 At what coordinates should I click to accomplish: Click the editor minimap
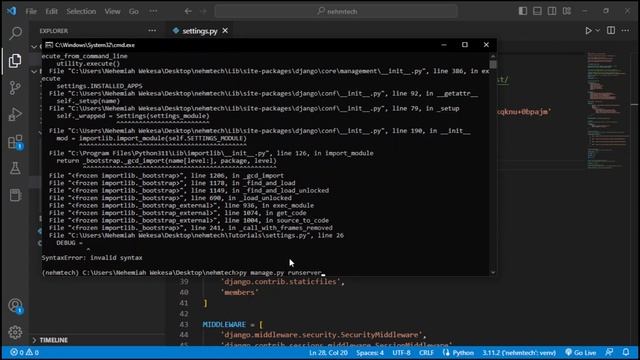point(608,110)
